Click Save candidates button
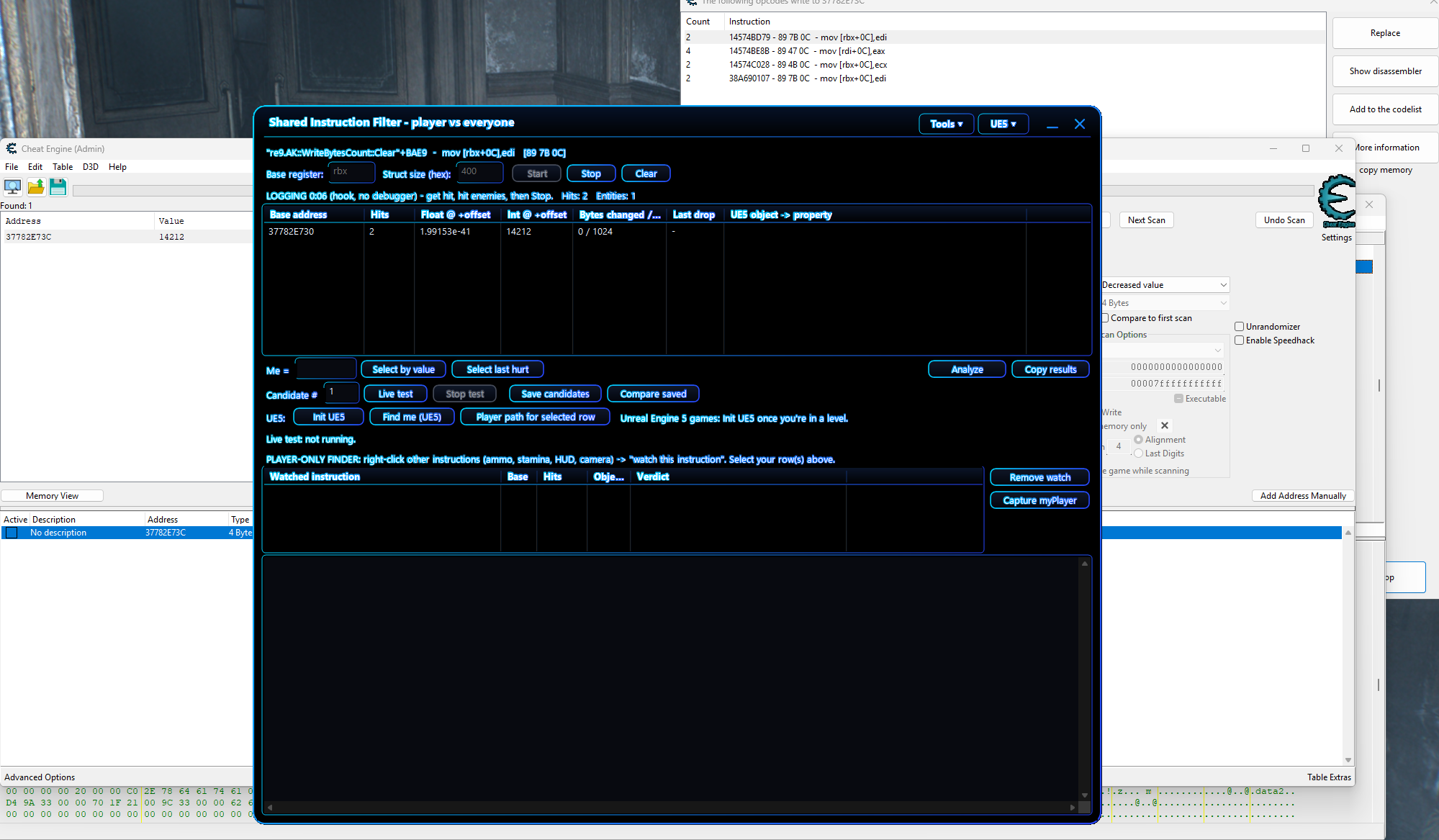Viewport: 1439px width, 840px height. pos(555,394)
